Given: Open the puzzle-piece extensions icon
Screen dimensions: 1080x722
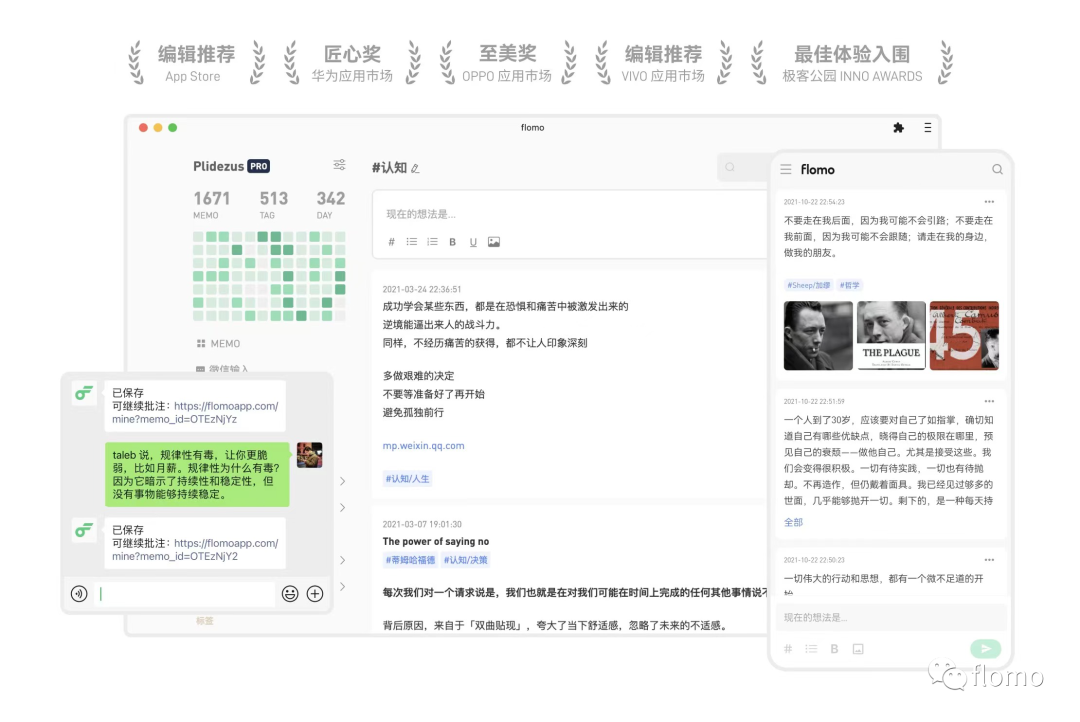Looking at the screenshot, I should tap(898, 127).
